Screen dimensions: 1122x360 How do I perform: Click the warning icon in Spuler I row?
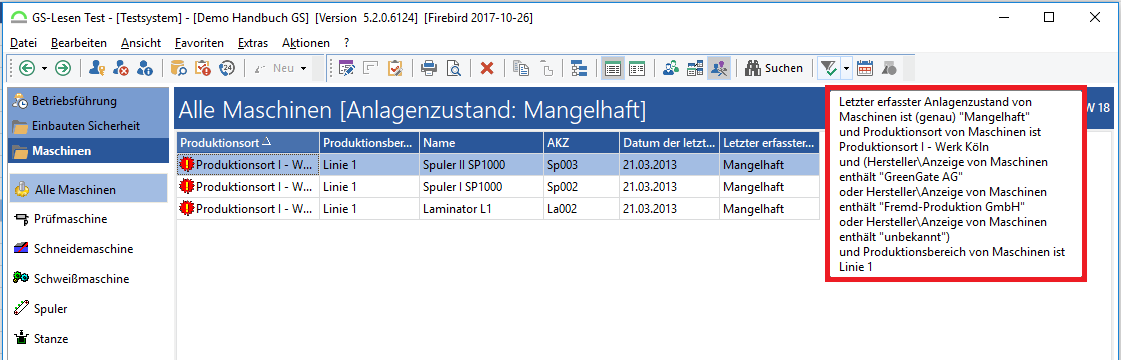coord(187,187)
